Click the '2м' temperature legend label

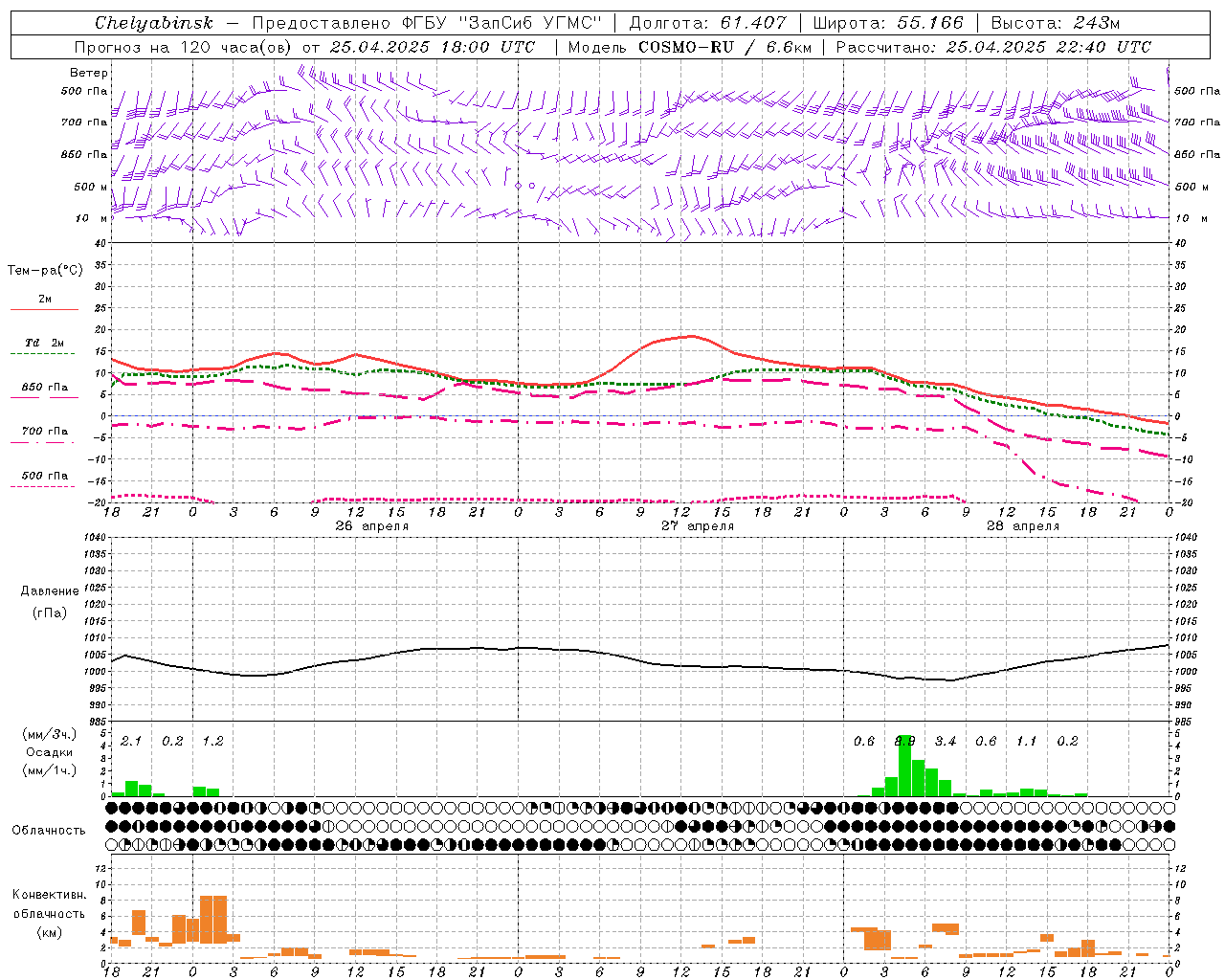tap(45, 300)
